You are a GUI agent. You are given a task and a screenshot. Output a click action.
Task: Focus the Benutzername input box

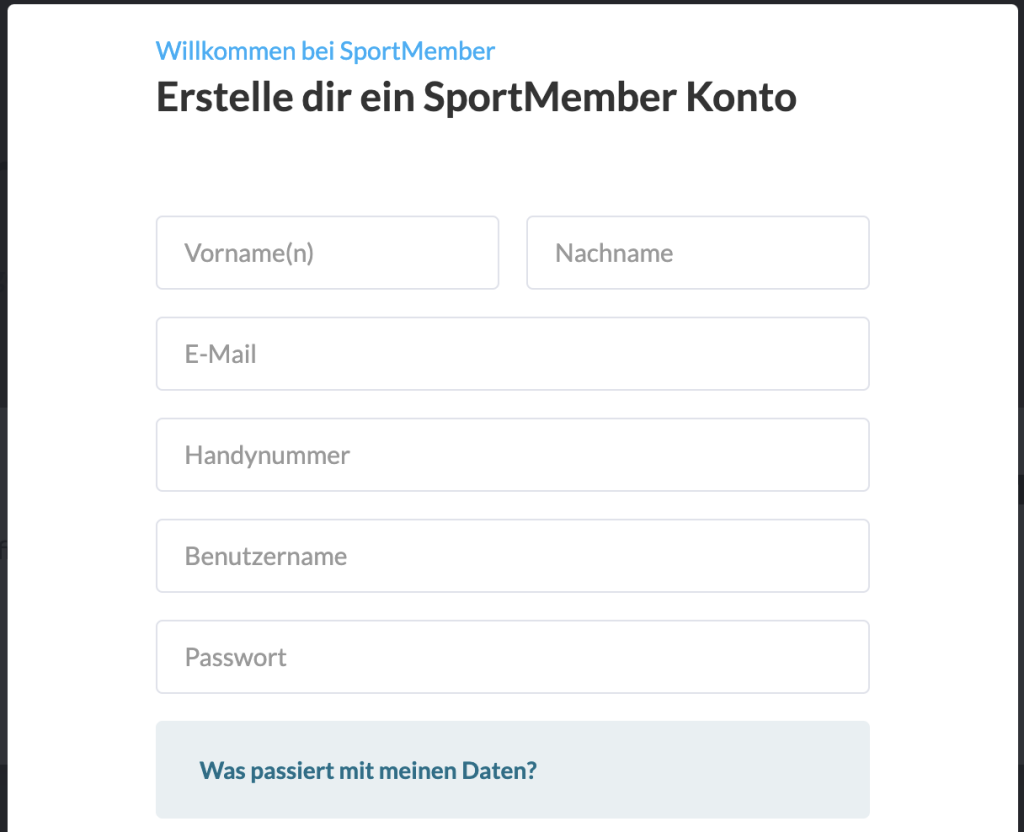[x=512, y=556]
